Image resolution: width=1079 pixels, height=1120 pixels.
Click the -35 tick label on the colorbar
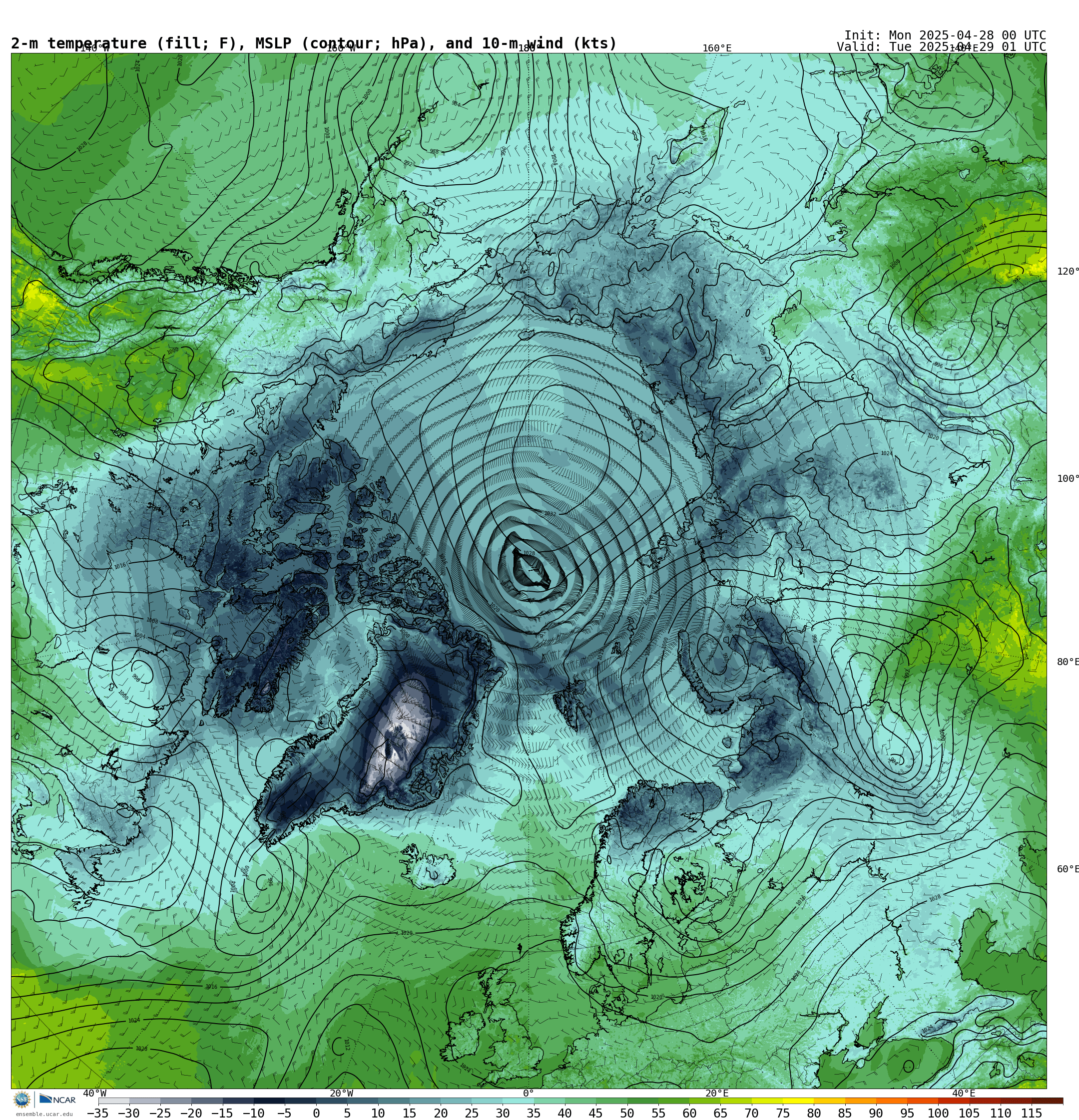tap(98, 1113)
